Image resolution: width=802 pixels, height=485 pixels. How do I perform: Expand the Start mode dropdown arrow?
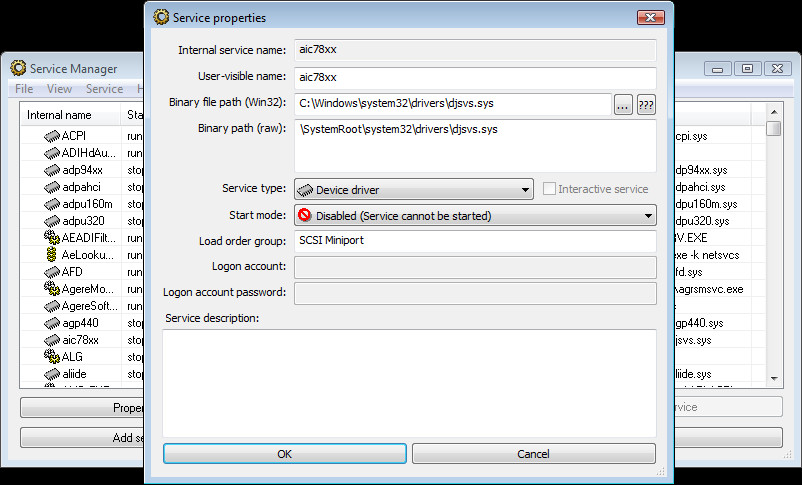pyautogui.click(x=648, y=216)
